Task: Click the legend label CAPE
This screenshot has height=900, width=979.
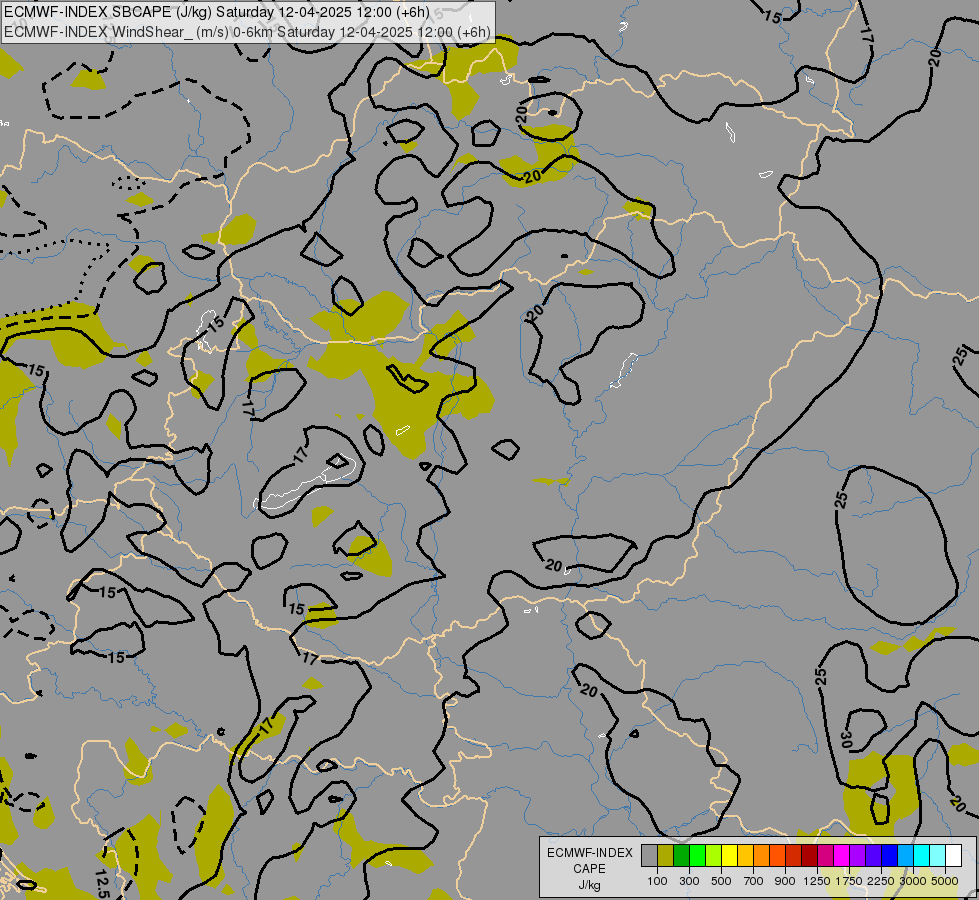Action: 589,869
